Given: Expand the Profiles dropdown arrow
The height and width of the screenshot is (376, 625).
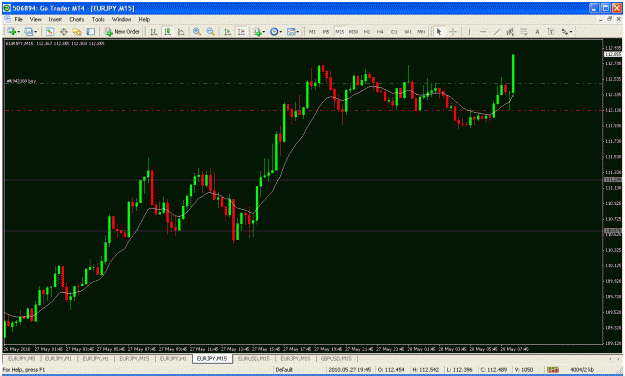Looking at the screenshot, I should click(35, 31).
